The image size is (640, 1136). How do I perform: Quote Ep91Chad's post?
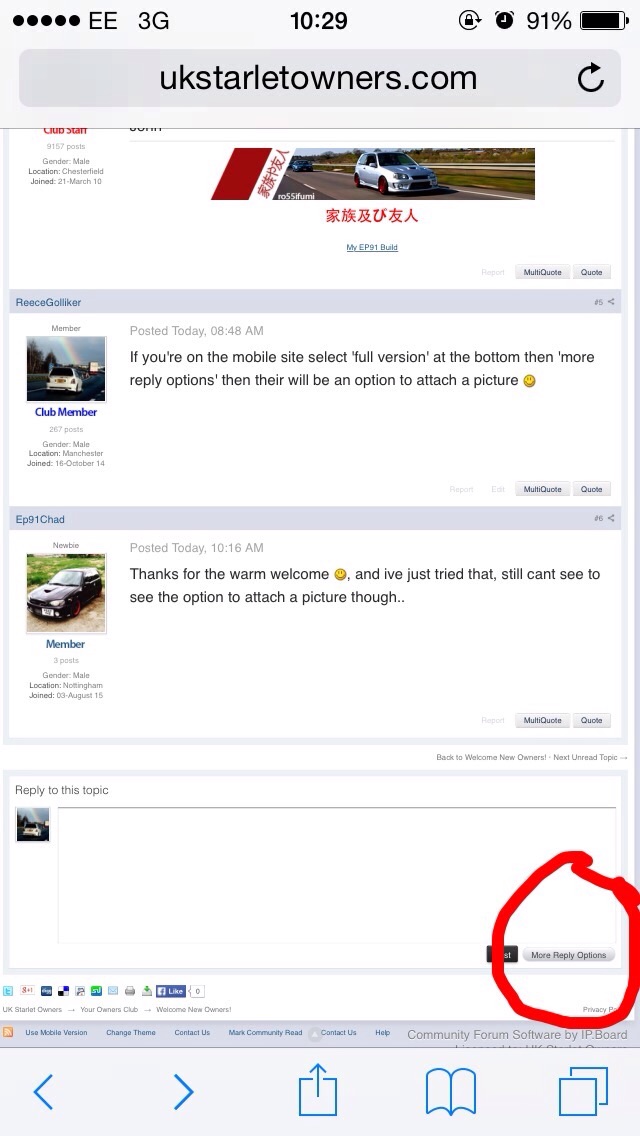point(591,720)
